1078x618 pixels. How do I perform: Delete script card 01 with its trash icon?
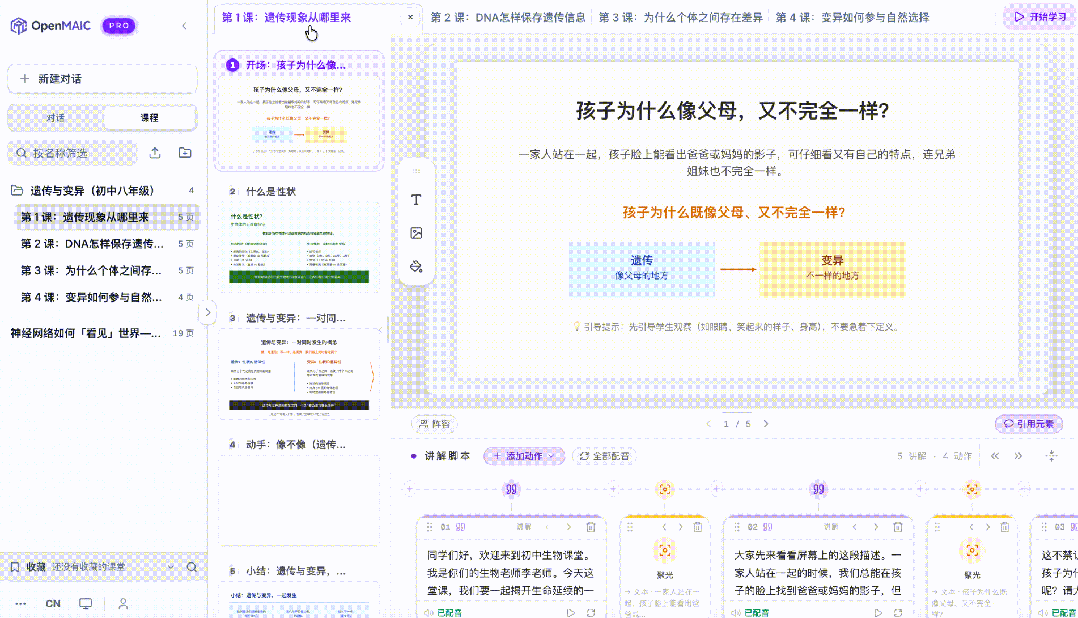[591, 527]
